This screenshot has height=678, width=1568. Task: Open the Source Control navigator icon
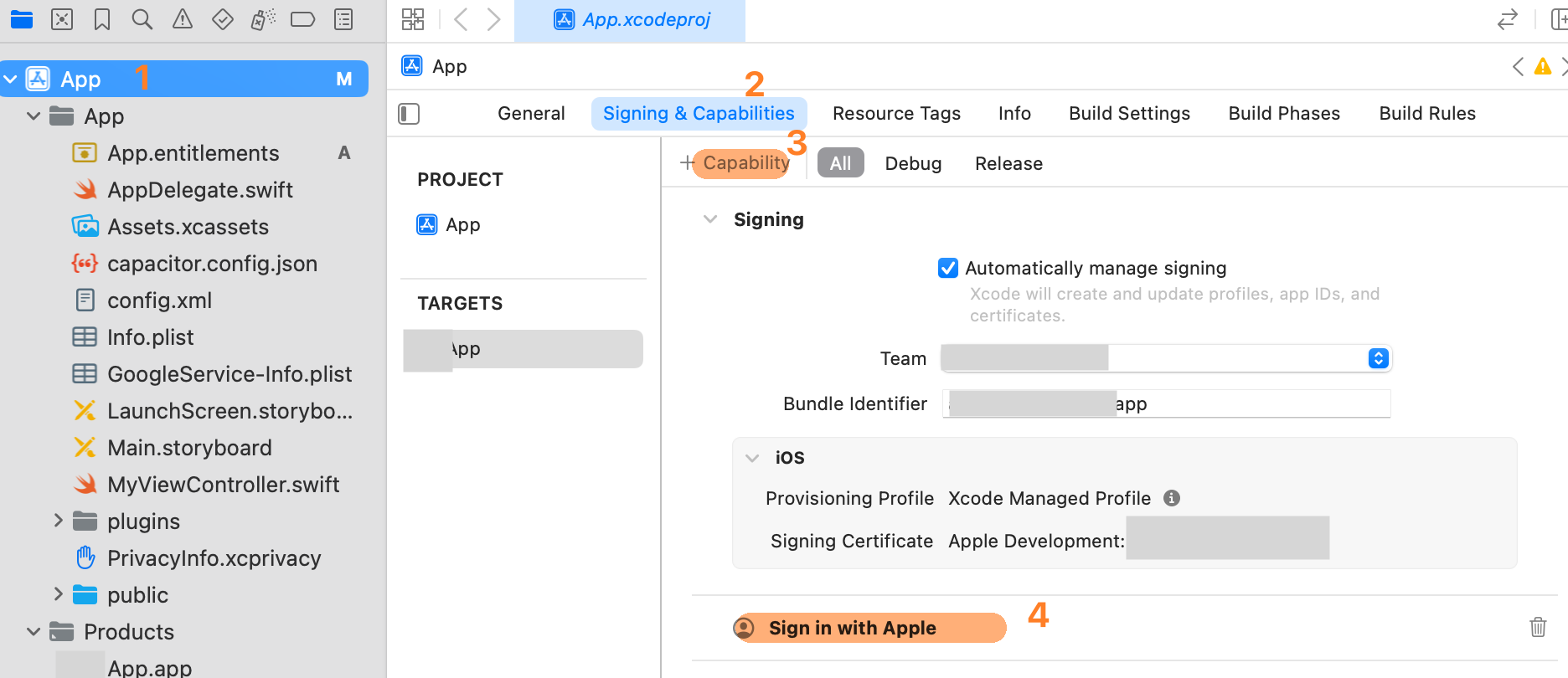[62, 19]
